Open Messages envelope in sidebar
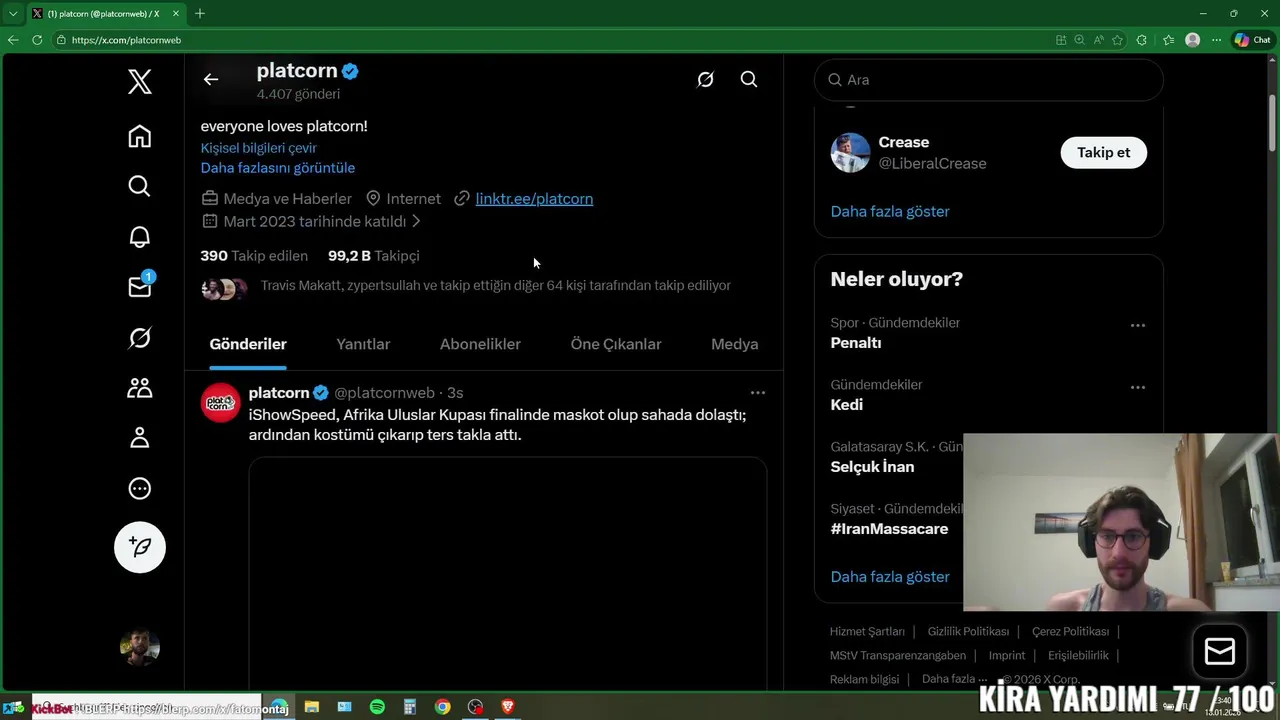Screen dimensions: 1280x720 pos(140,287)
